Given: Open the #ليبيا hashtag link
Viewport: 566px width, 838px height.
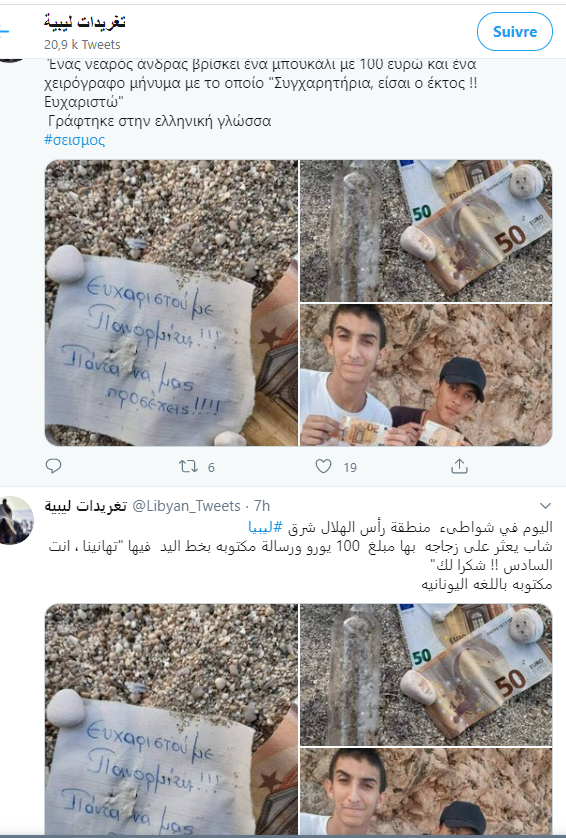Looking at the screenshot, I should 265,527.
